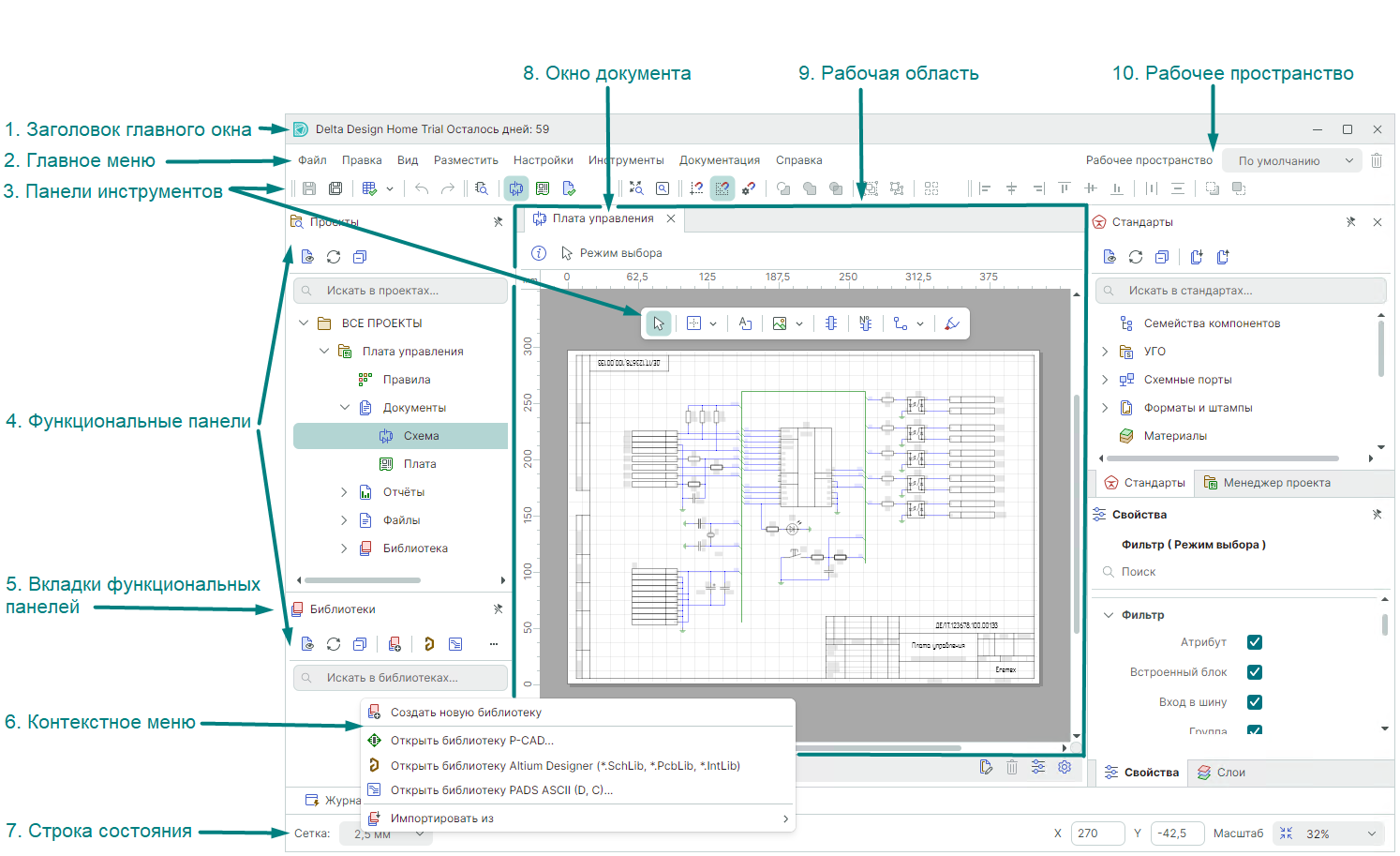This screenshot has height=856, width=1400.
Task: Save the document with the single floppy icon
Action: (x=309, y=188)
